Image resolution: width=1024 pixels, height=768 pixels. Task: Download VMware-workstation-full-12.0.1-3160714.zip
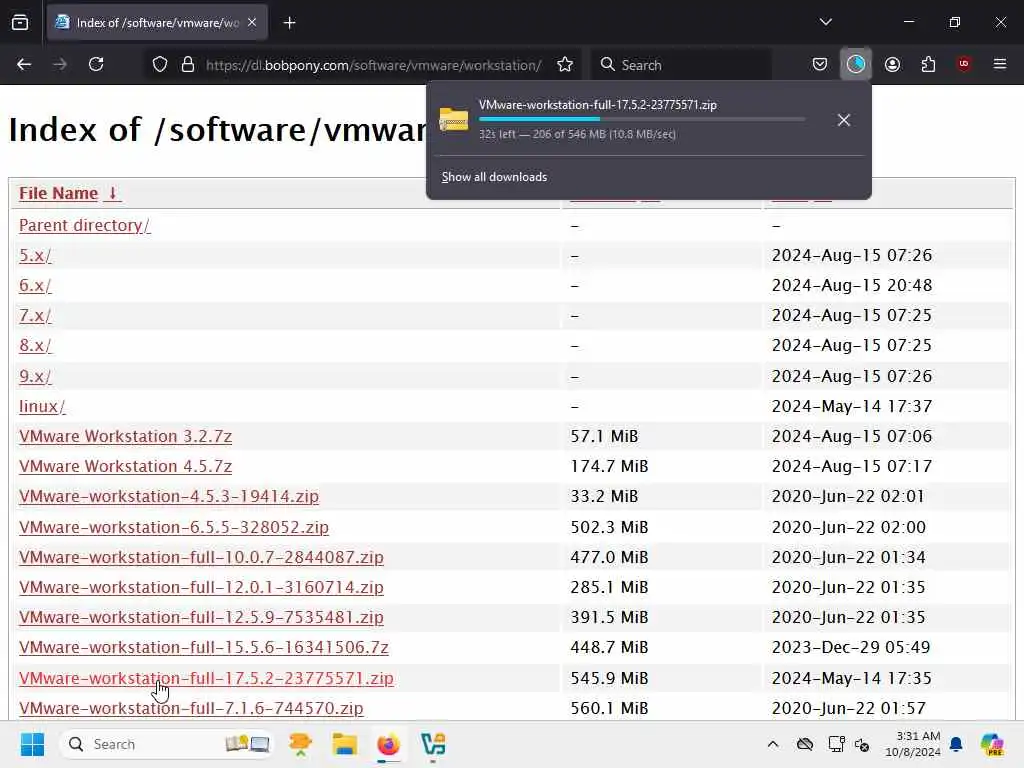coord(201,587)
